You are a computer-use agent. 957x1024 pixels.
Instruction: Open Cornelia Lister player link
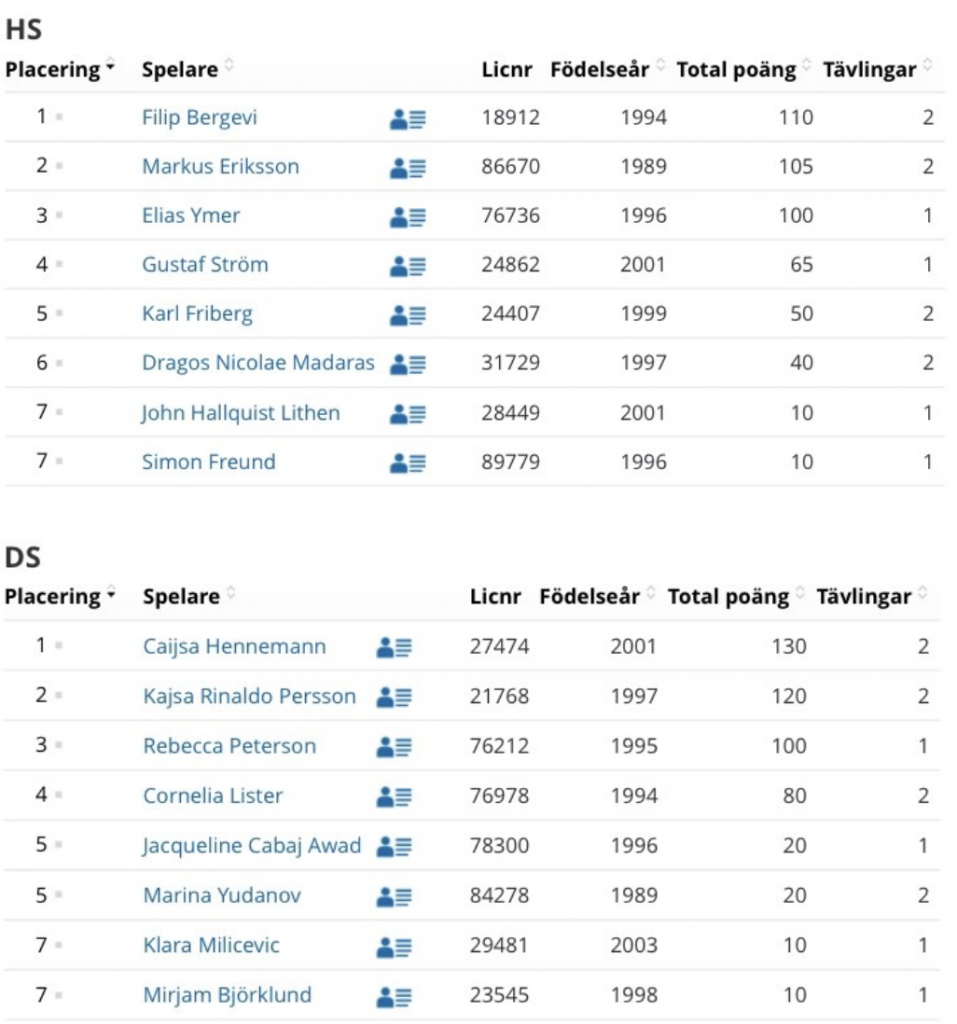[213, 796]
